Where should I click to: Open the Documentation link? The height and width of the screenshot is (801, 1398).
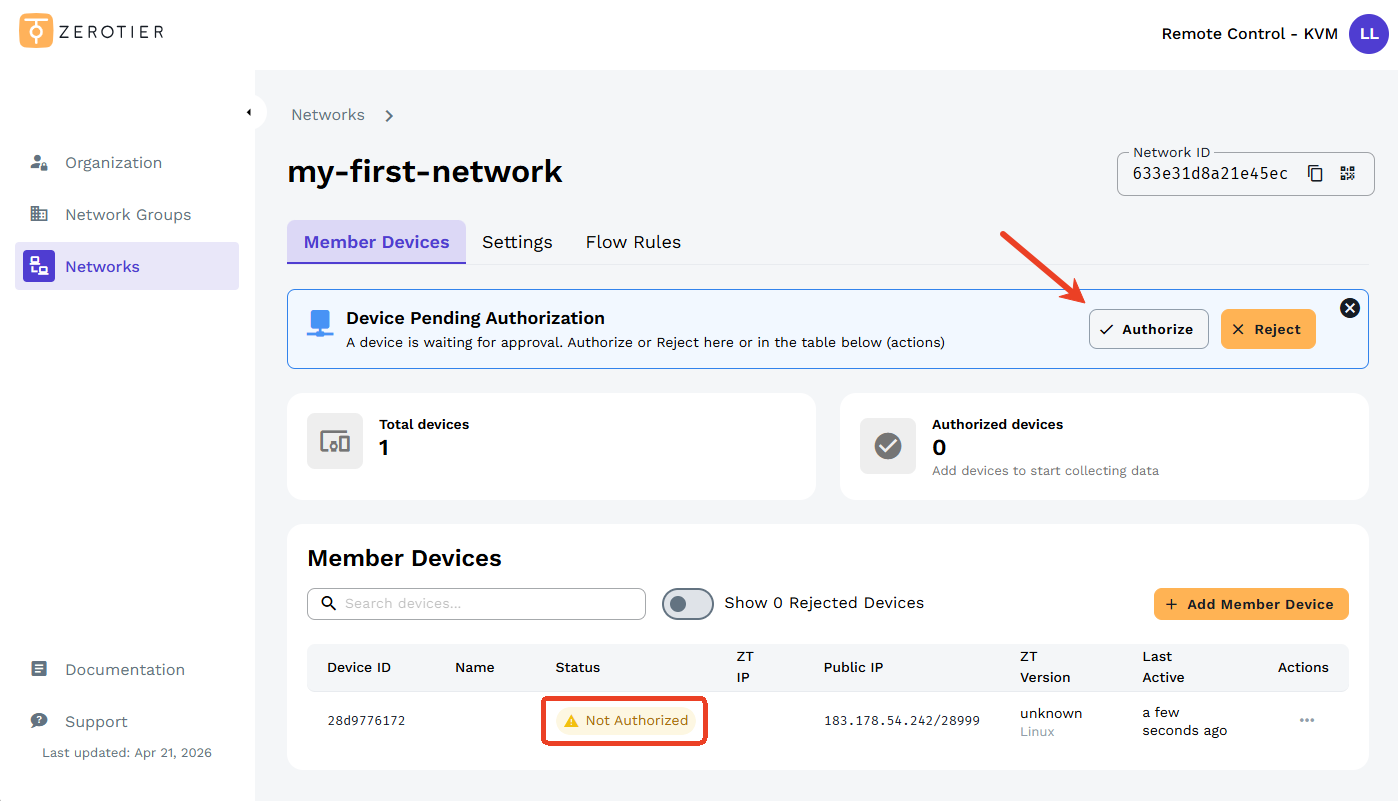pyautogui.click(x=124, y=670)
